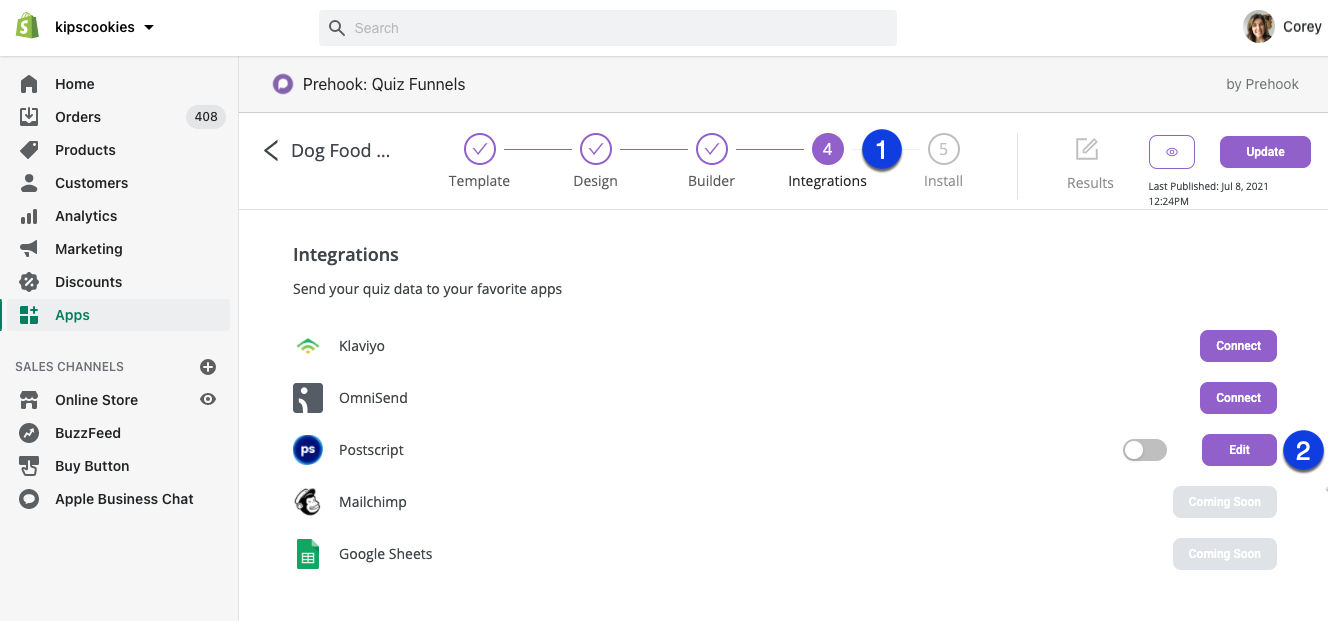Click the Buy Button channel icon
The image size is (1328, 621).
click(x=29, y=466)
